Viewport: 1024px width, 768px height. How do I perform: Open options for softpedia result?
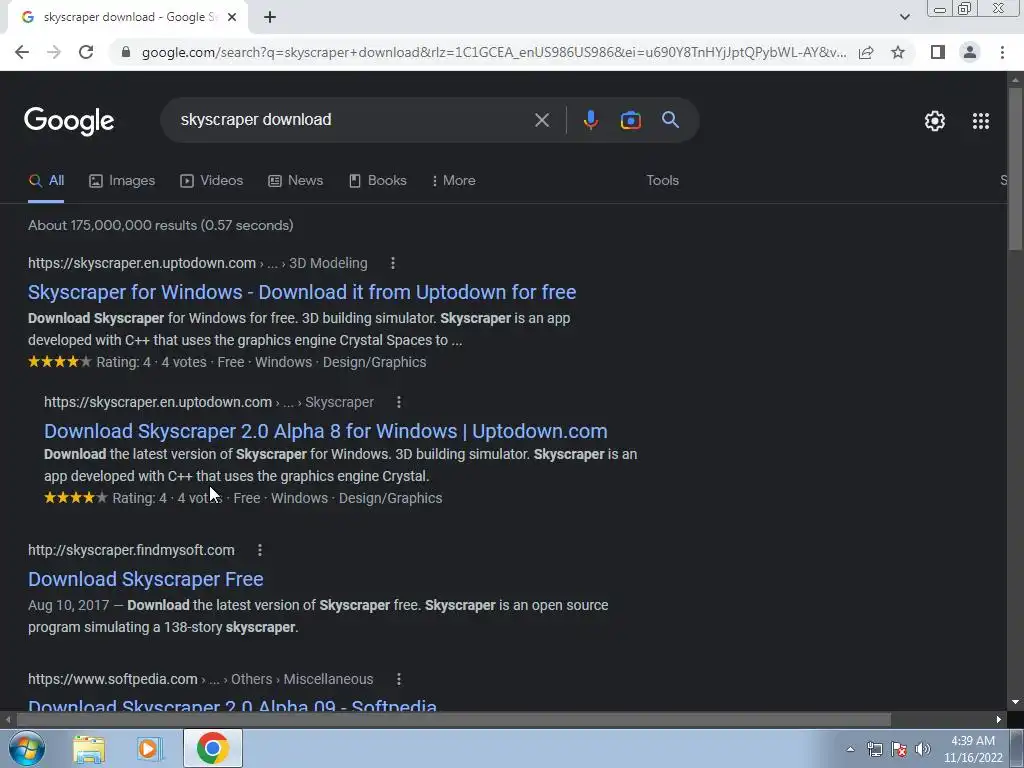[399, 679]
